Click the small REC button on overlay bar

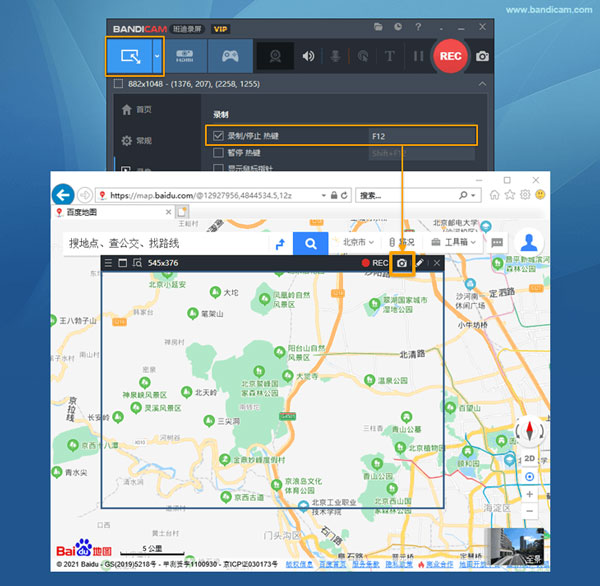tap(375, 263)
